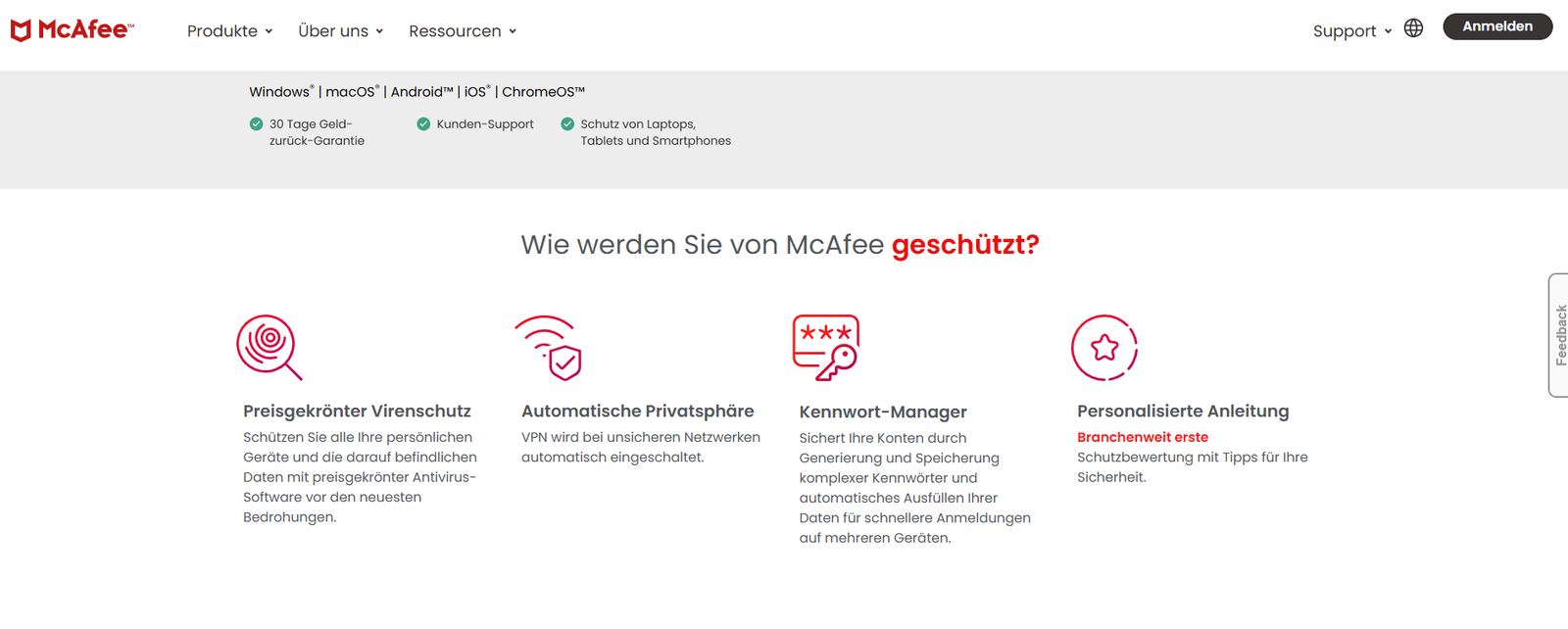Click the Wi-Fi shield privacy icon

pos(549,348)
